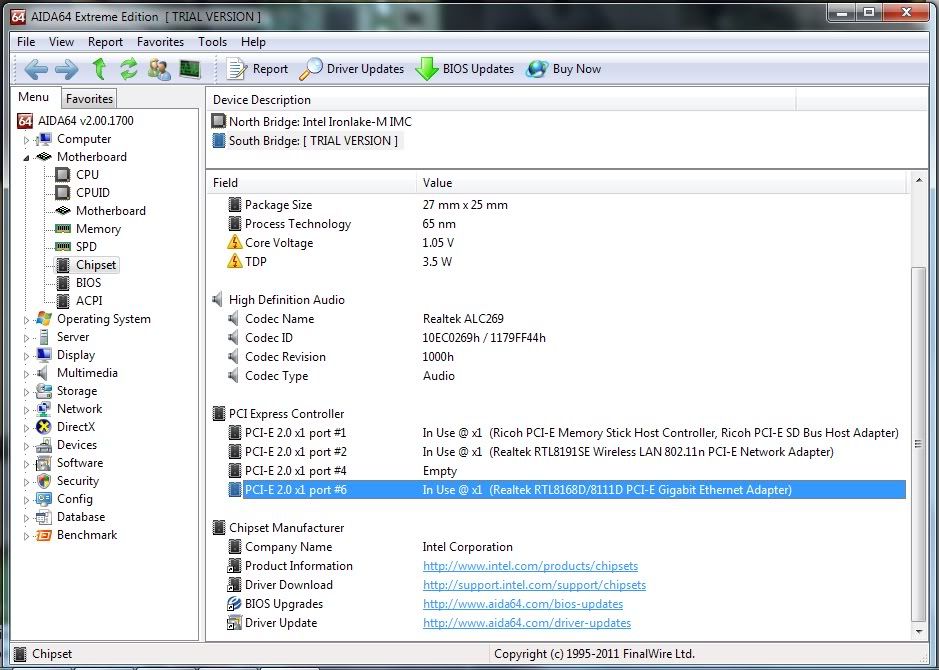The width and height of the screenshot is (939, 670).
Task: Go up one level with the green arrow
Action: point(99,69)
